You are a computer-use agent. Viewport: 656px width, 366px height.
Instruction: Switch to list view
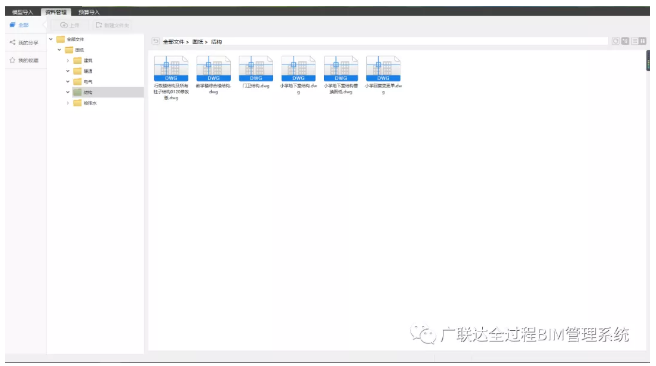[x=635, y=41]
